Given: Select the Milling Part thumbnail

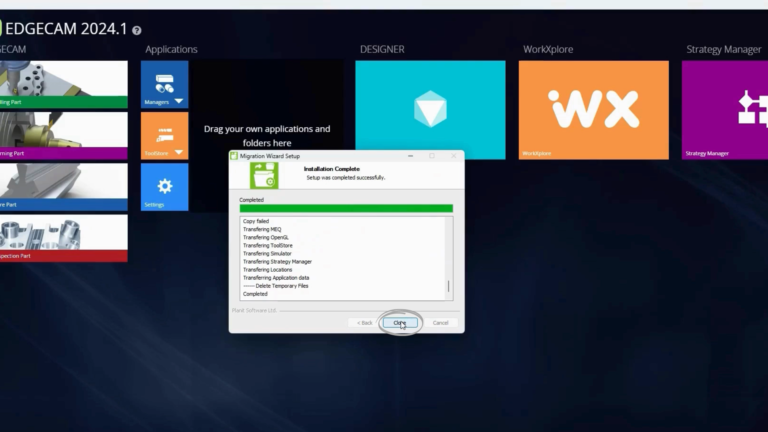Looking at the screenshot, I should 63,84.
